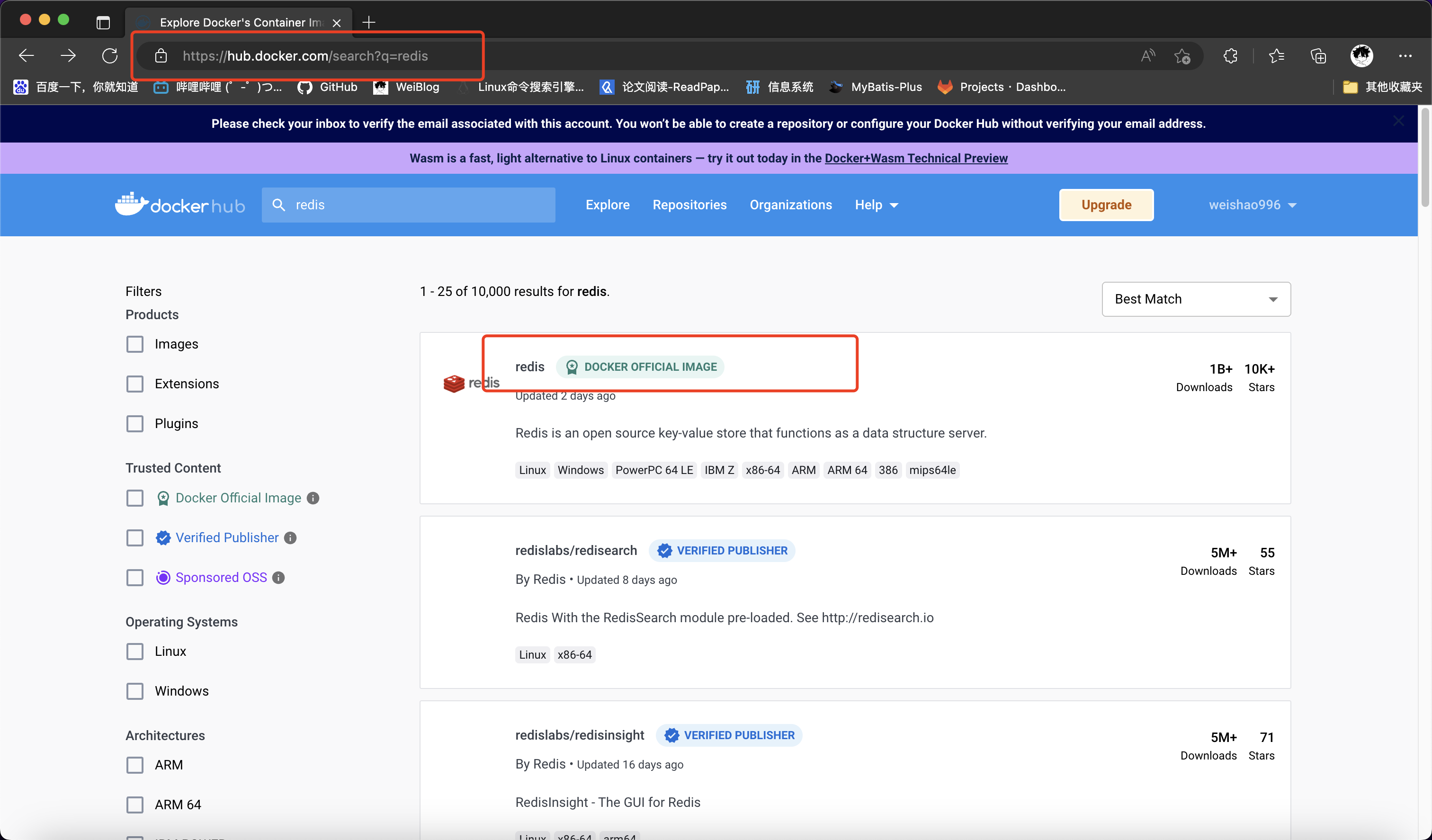Click info icon beside Docker Official Image filter
The image size is (1432, 840).
point(313,498)
